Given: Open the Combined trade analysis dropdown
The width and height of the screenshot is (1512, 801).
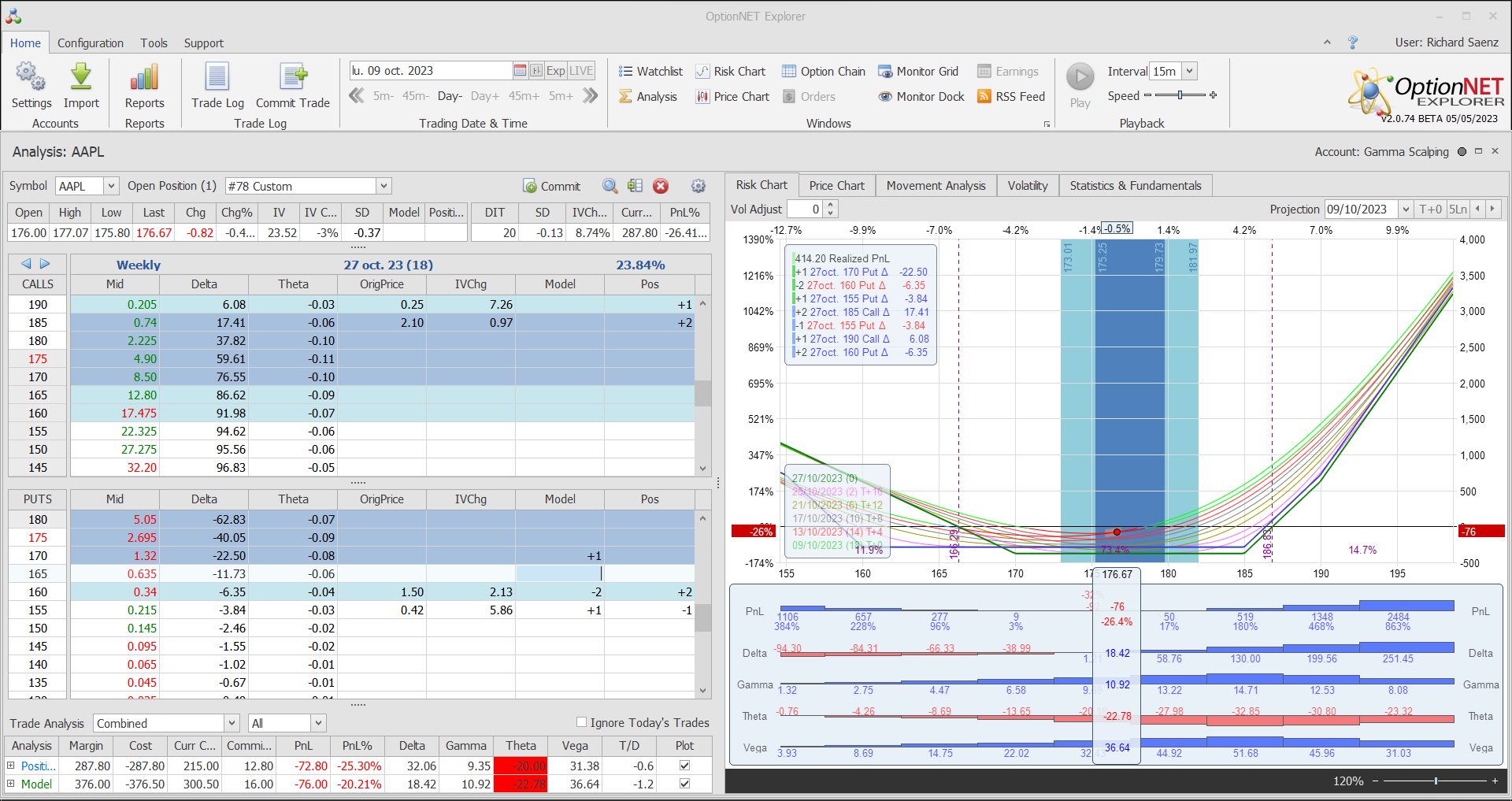Looking at the screenshot, I should point(232,723).
